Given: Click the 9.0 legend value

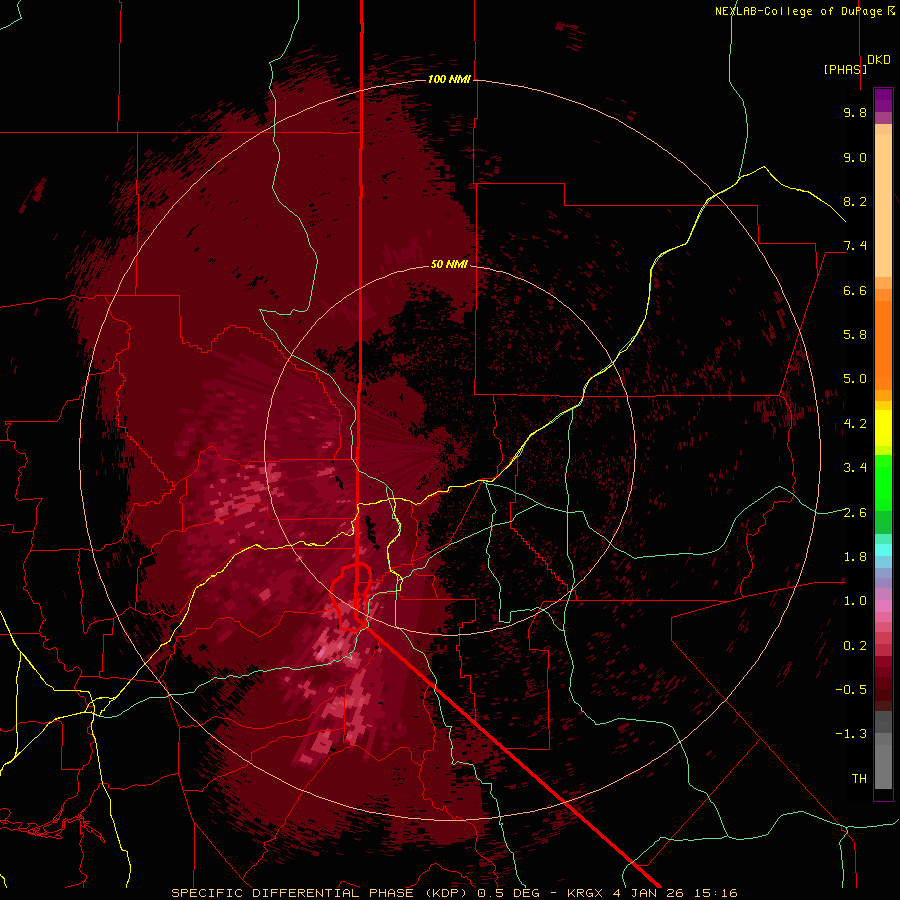Looking at the screenshot, I should tap(855, 157).
